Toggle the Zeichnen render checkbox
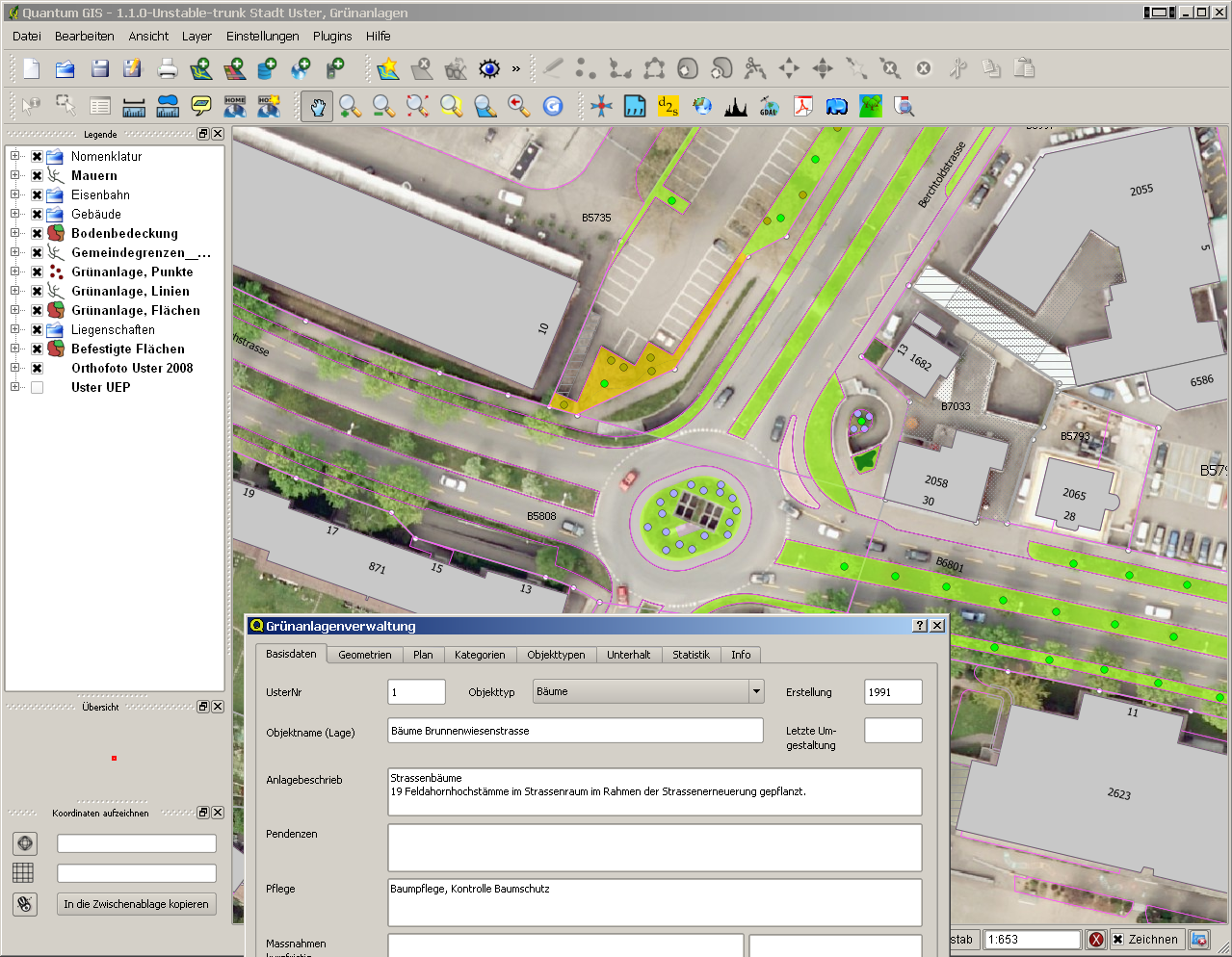This screenshot has height=957, width=1232. 1117,940
